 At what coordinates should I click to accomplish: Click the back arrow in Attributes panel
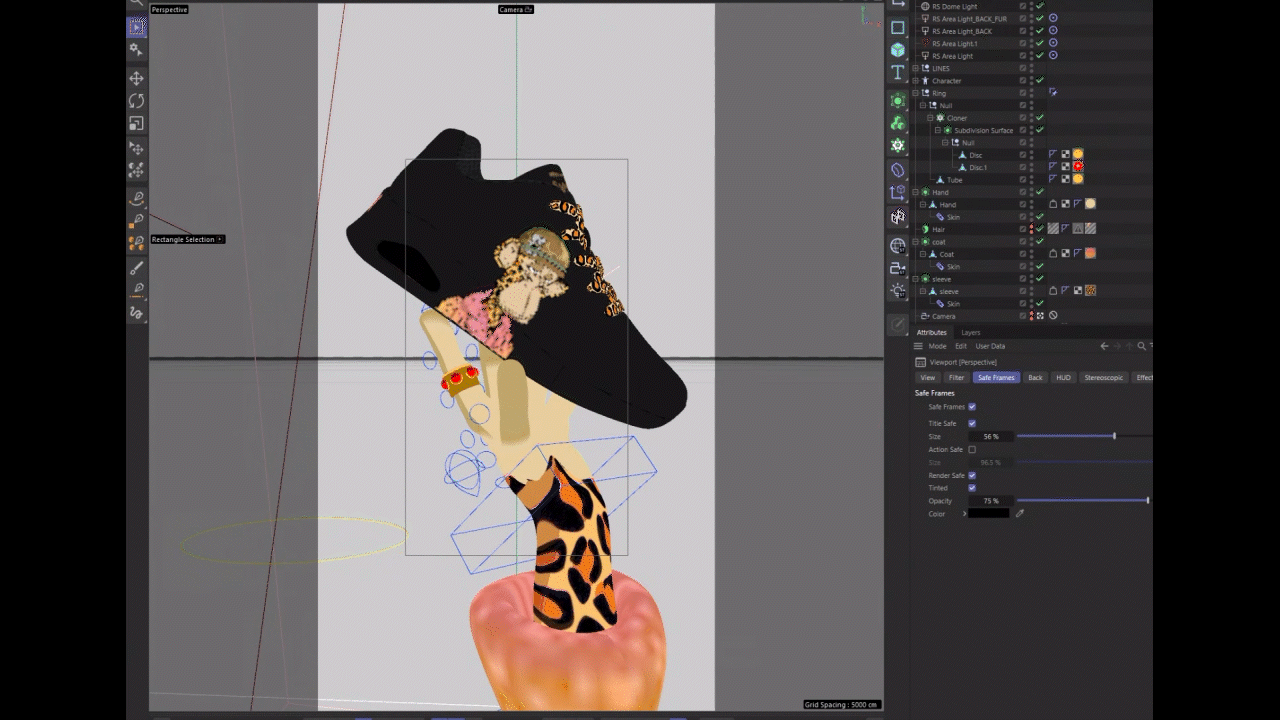(1104, 346)
